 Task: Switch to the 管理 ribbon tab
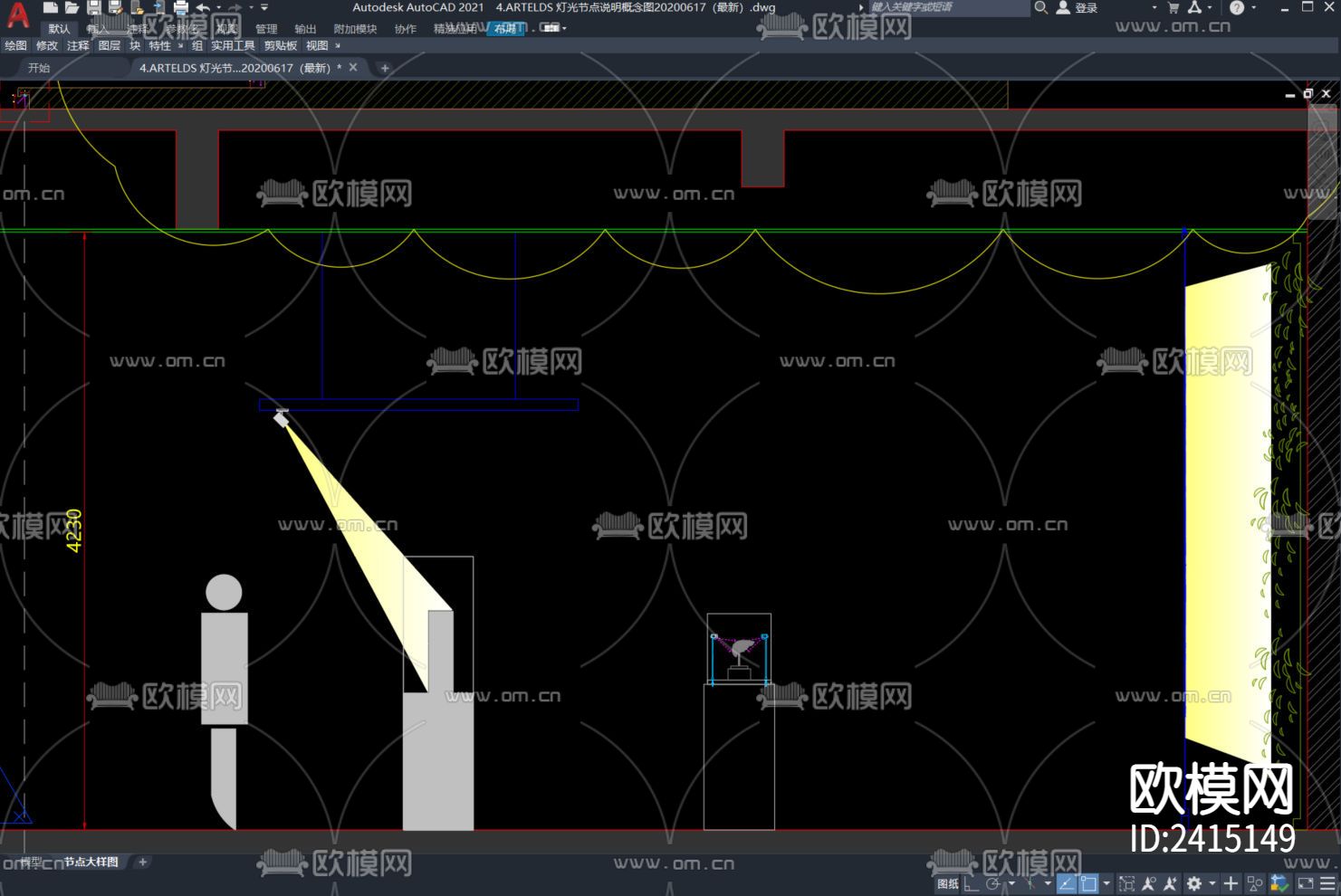click(266, 29)
